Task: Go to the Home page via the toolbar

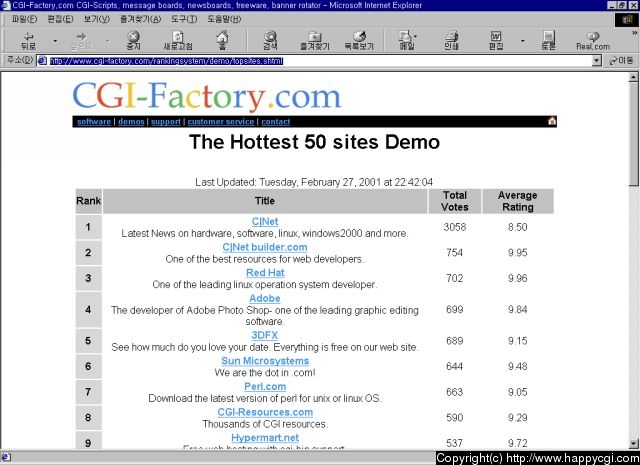Action: [x=222, y=41]
